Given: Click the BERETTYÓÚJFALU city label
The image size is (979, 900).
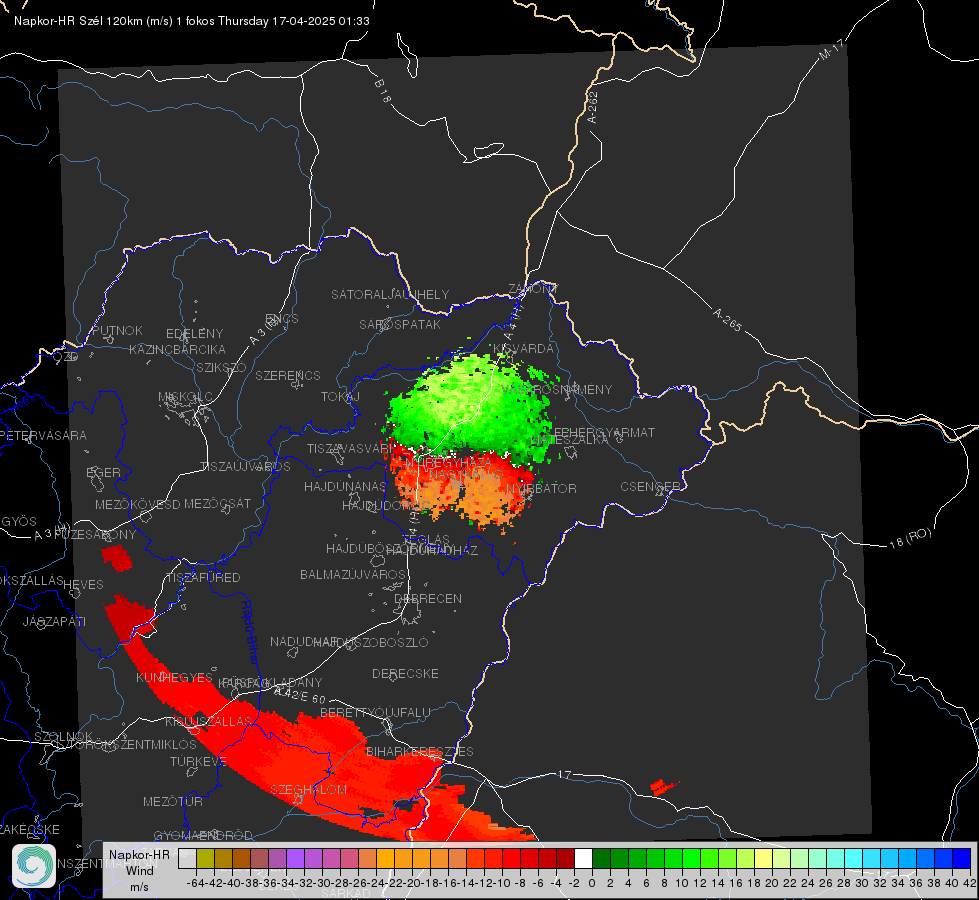Looking at the screenshot, I should pos(375,712).
